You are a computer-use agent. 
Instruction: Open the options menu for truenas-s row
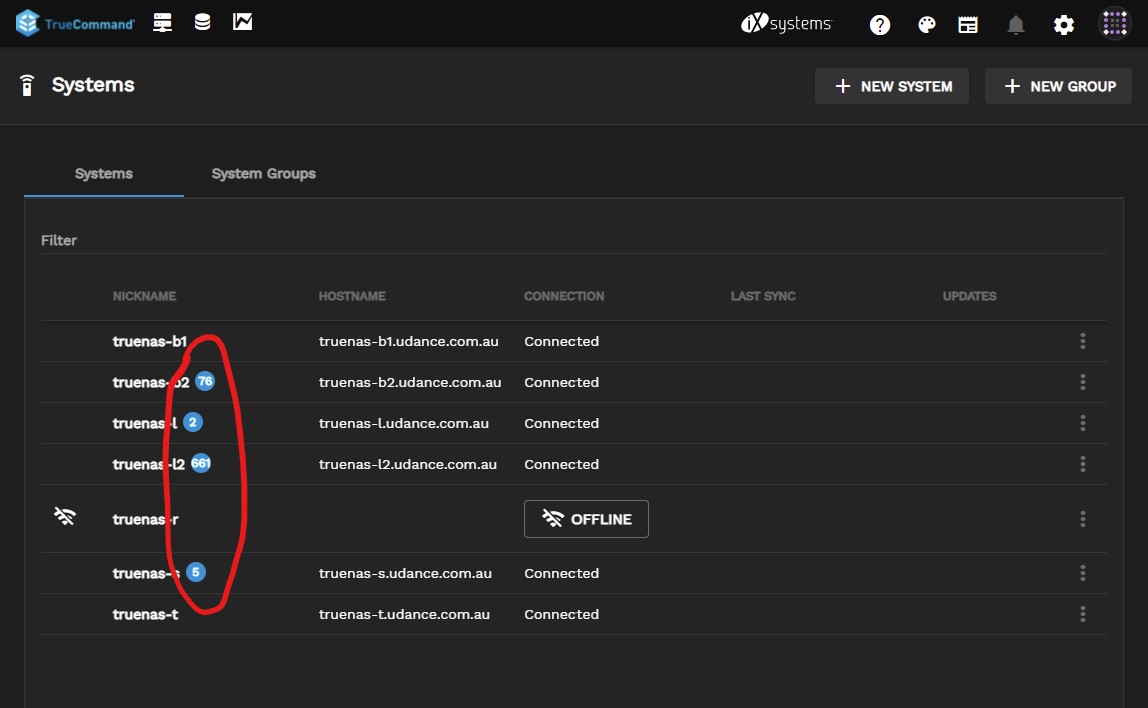coord(1083,573)
